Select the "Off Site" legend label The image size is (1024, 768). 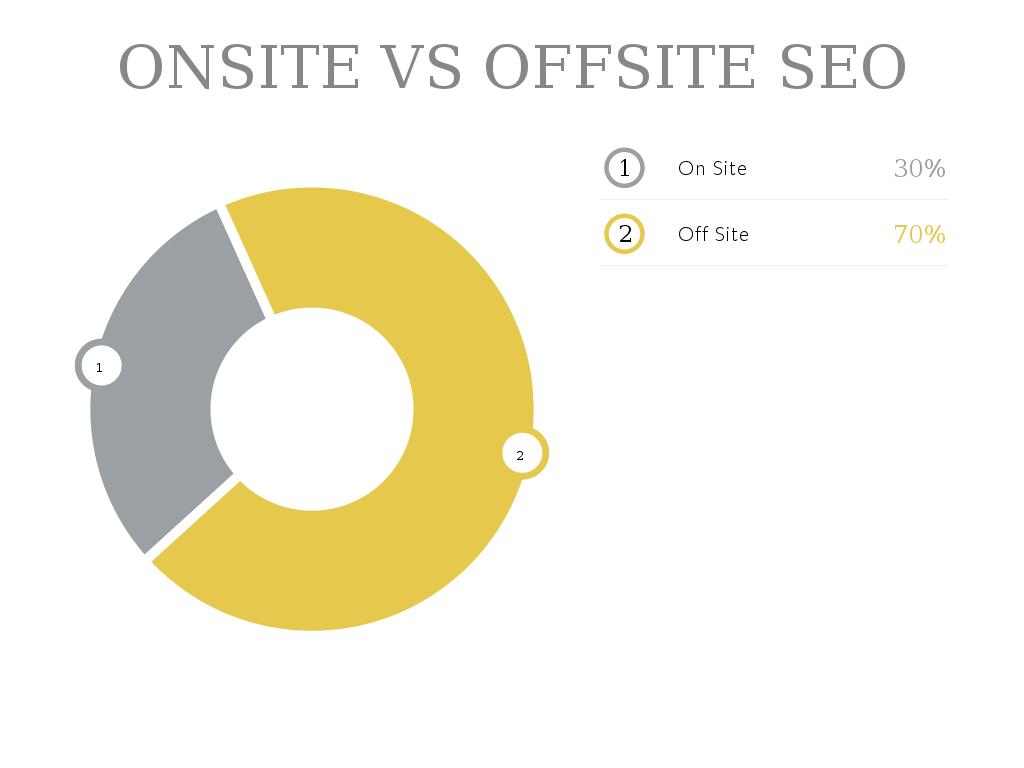713,234
